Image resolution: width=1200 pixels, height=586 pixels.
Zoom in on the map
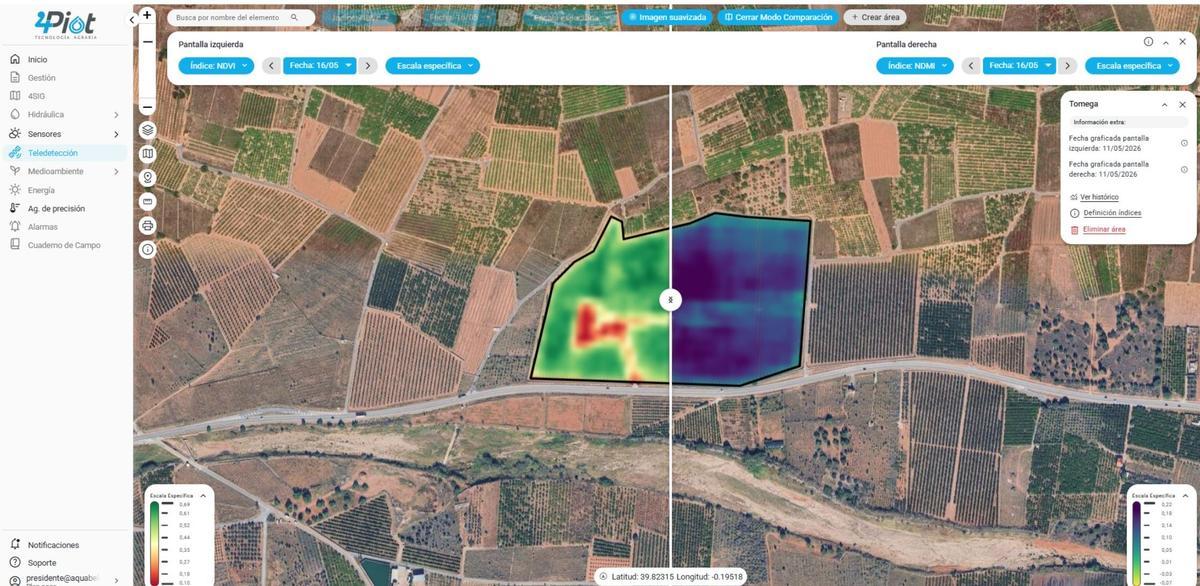click(x=148, y=15)
